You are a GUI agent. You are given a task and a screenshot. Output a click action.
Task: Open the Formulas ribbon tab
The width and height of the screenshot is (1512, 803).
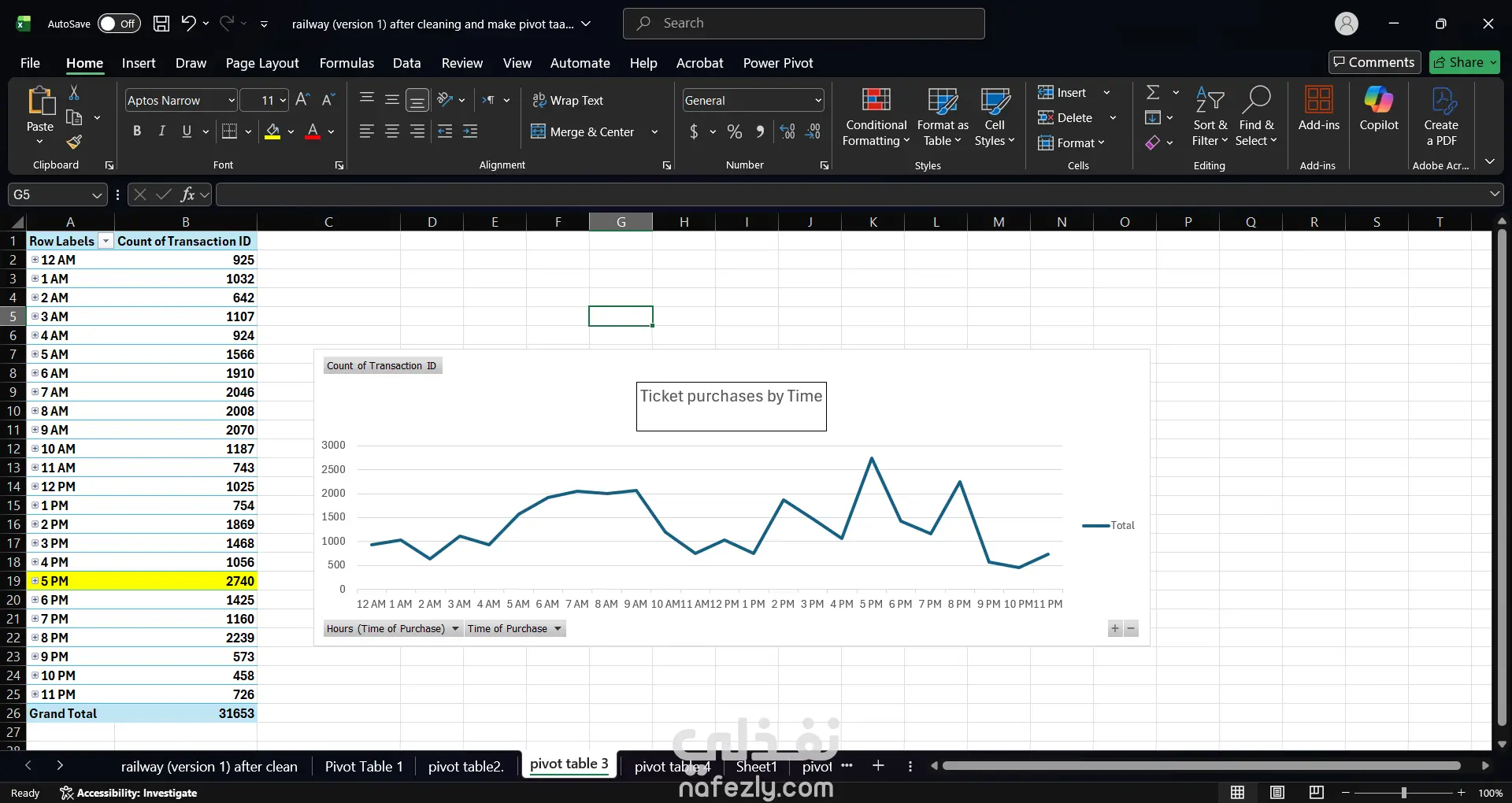346,63
